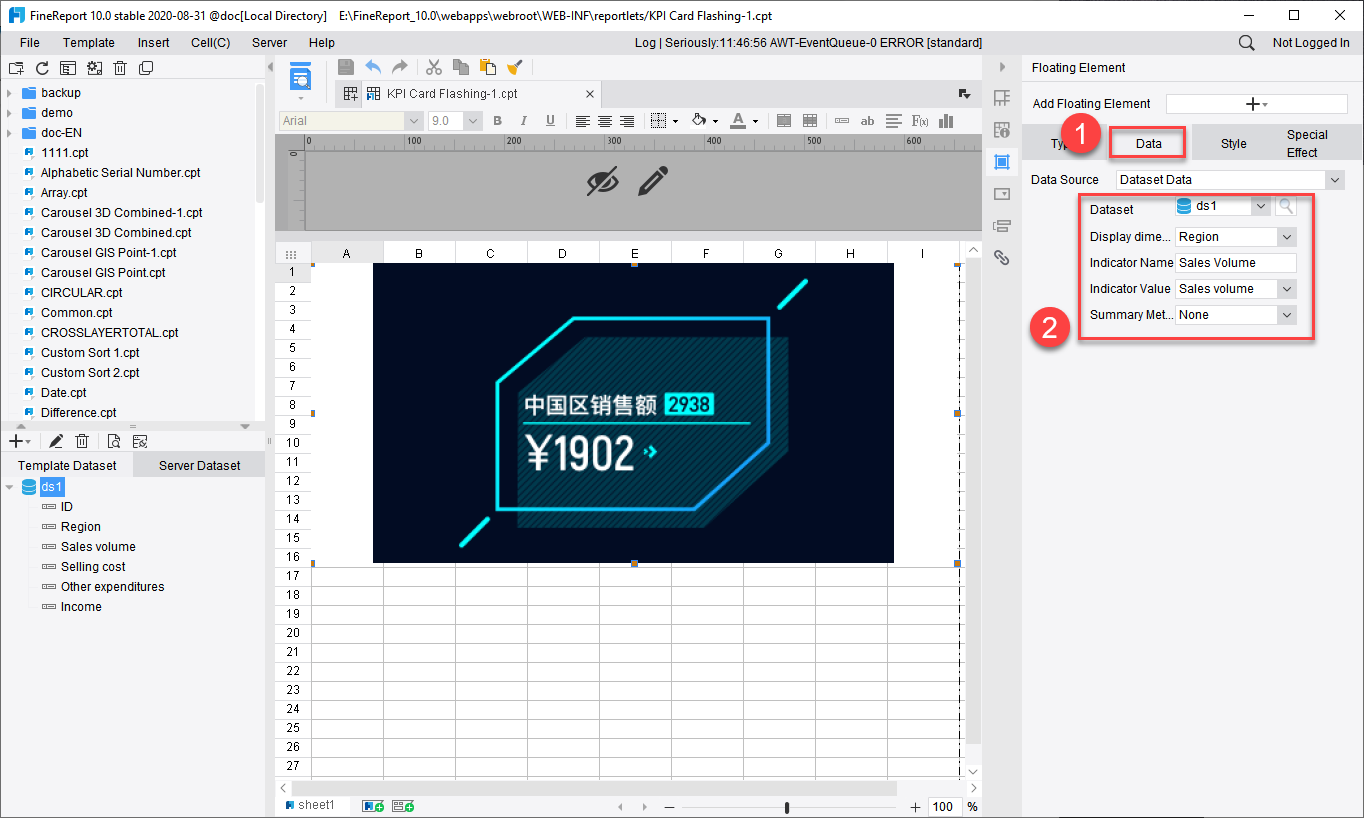Toggle bold formatting
Image resolution: width=1364 pixels, height=818 pixels.
pos(497,121)
